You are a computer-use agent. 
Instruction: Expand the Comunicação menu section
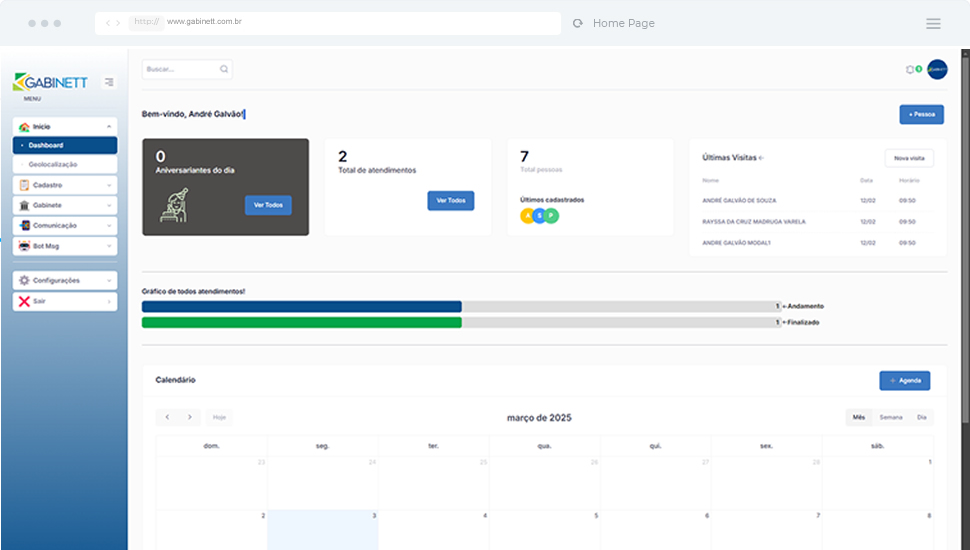point(65,226)
